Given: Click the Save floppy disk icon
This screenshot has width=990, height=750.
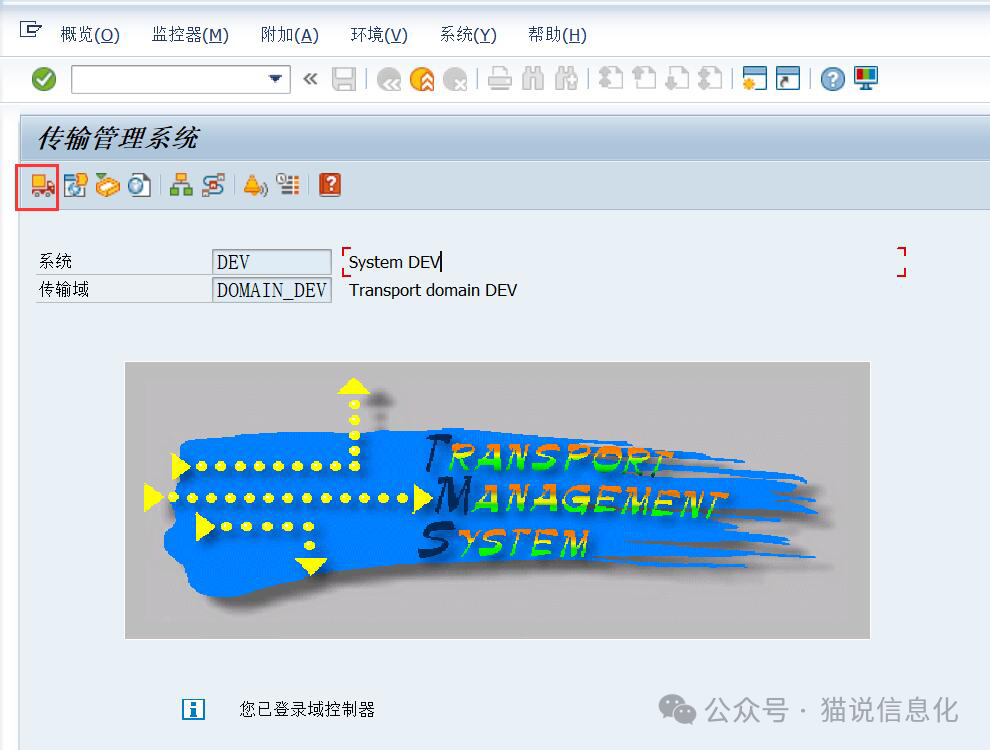Looking at the screenshot, I should click(x=344, y=79).
